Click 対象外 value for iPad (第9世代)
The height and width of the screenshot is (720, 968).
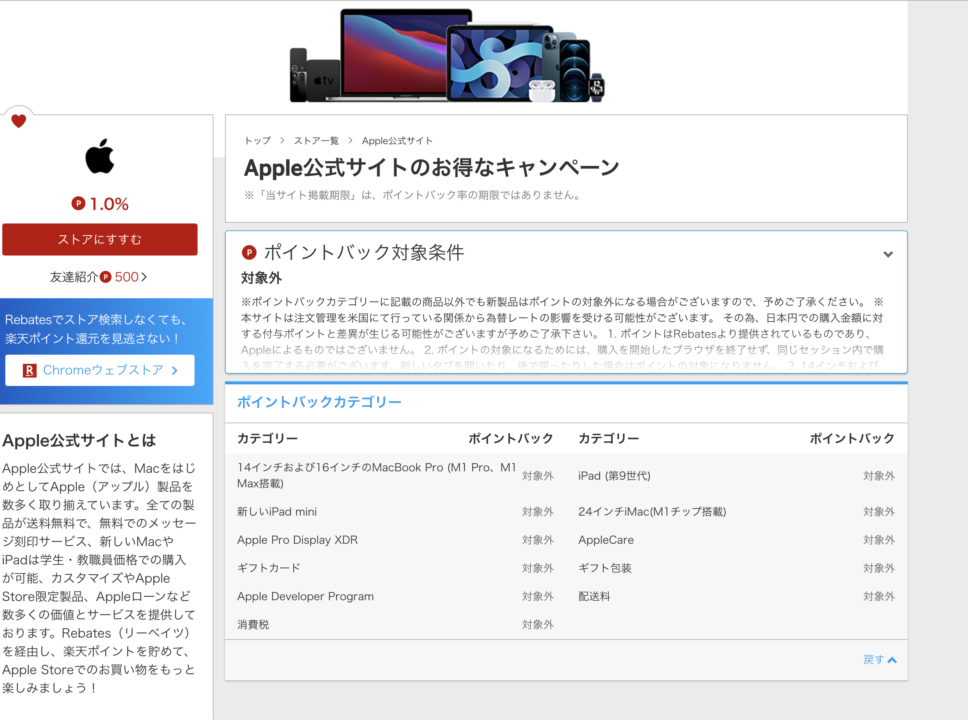[x=879, y=476]
